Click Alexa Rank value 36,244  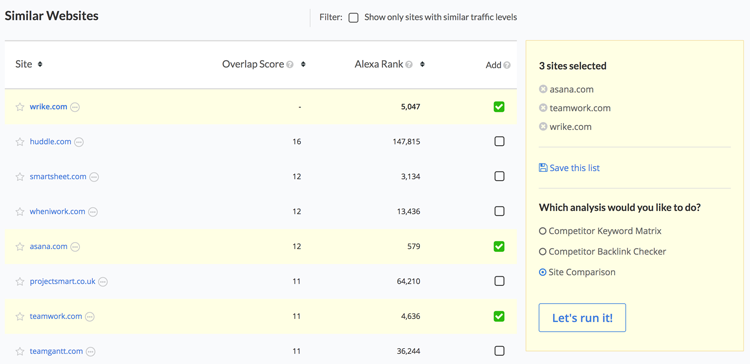pyautogui.click(x=408, y=351)
